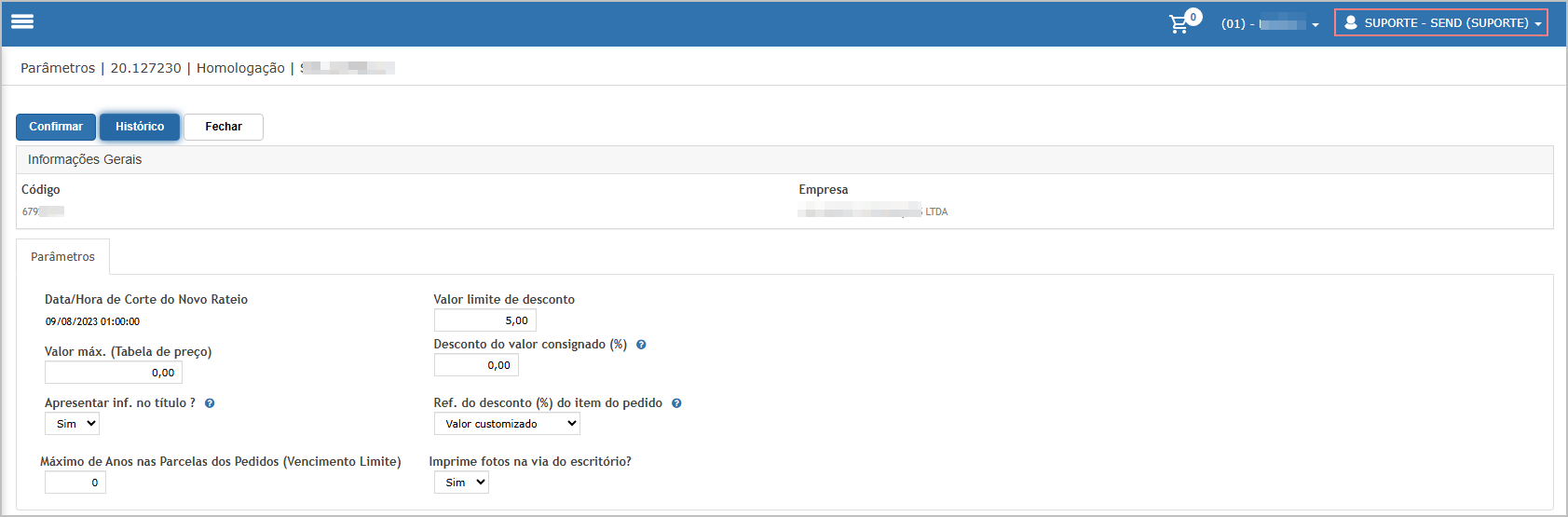Open the hamburger main menu

coord(22,21)
